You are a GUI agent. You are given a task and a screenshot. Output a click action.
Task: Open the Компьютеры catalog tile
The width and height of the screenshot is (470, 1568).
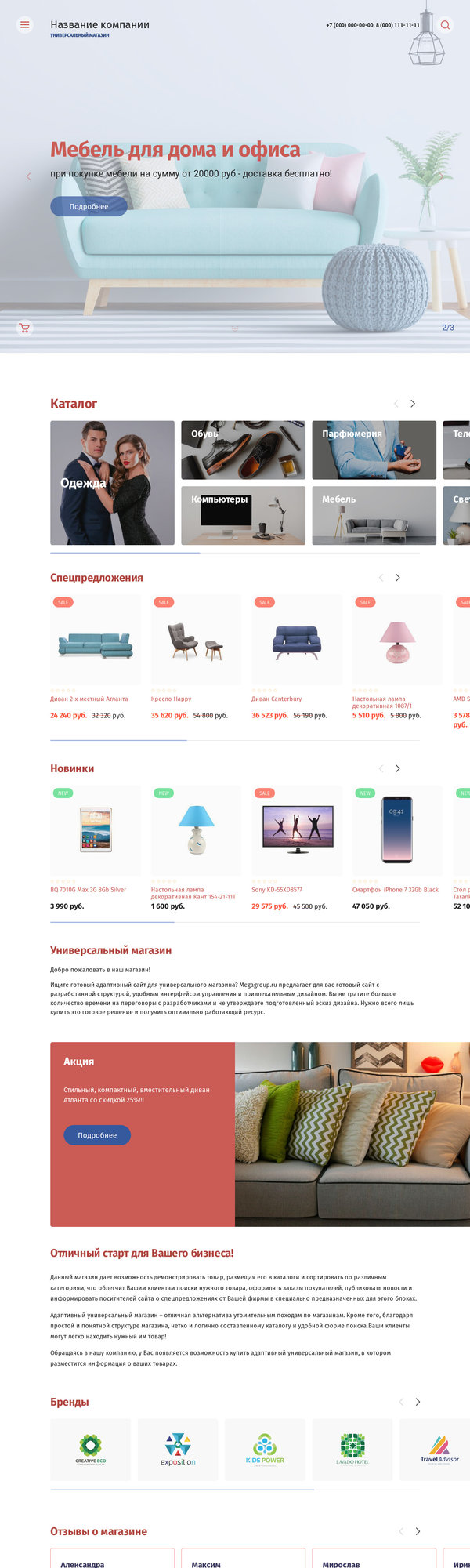[244, 516]
